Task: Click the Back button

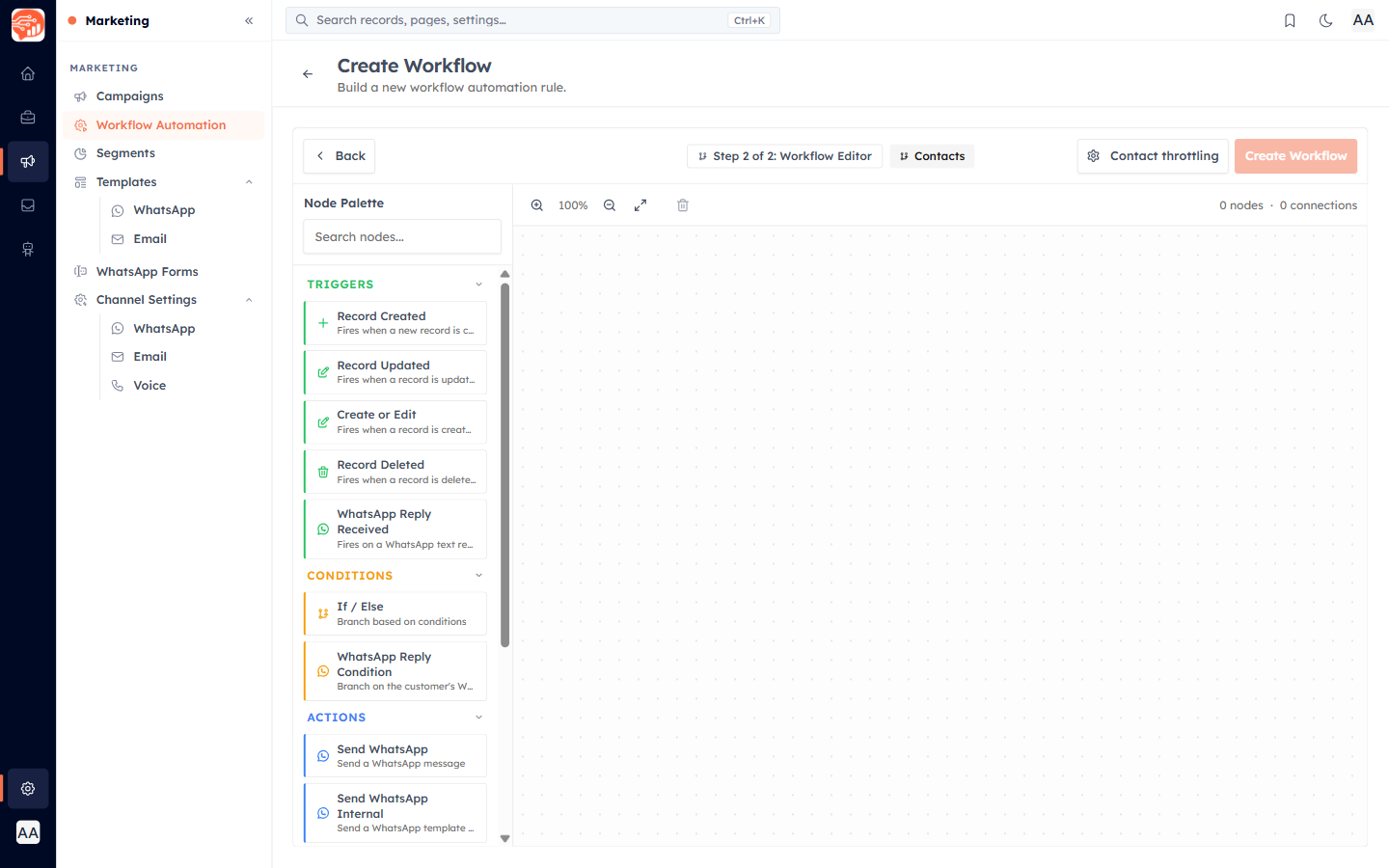Action: click(x=340, y=156)
